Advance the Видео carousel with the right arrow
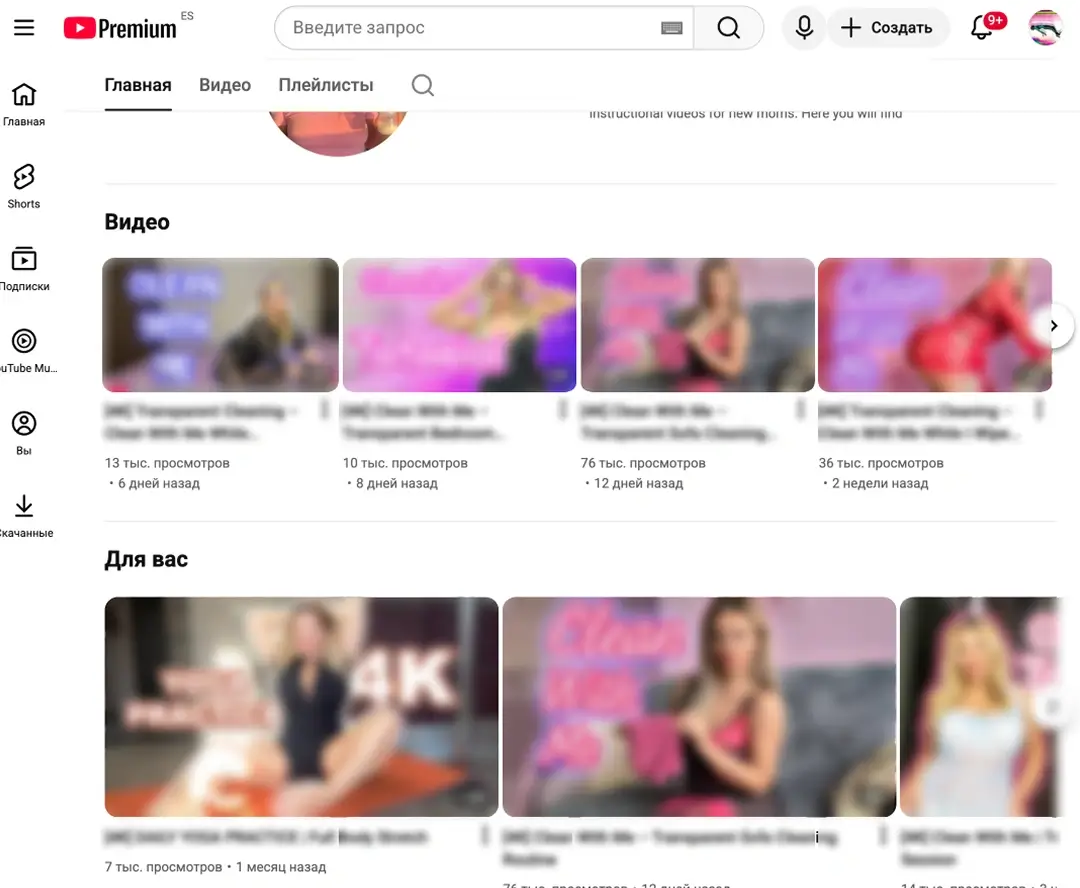 click(x=1054, y=325)
